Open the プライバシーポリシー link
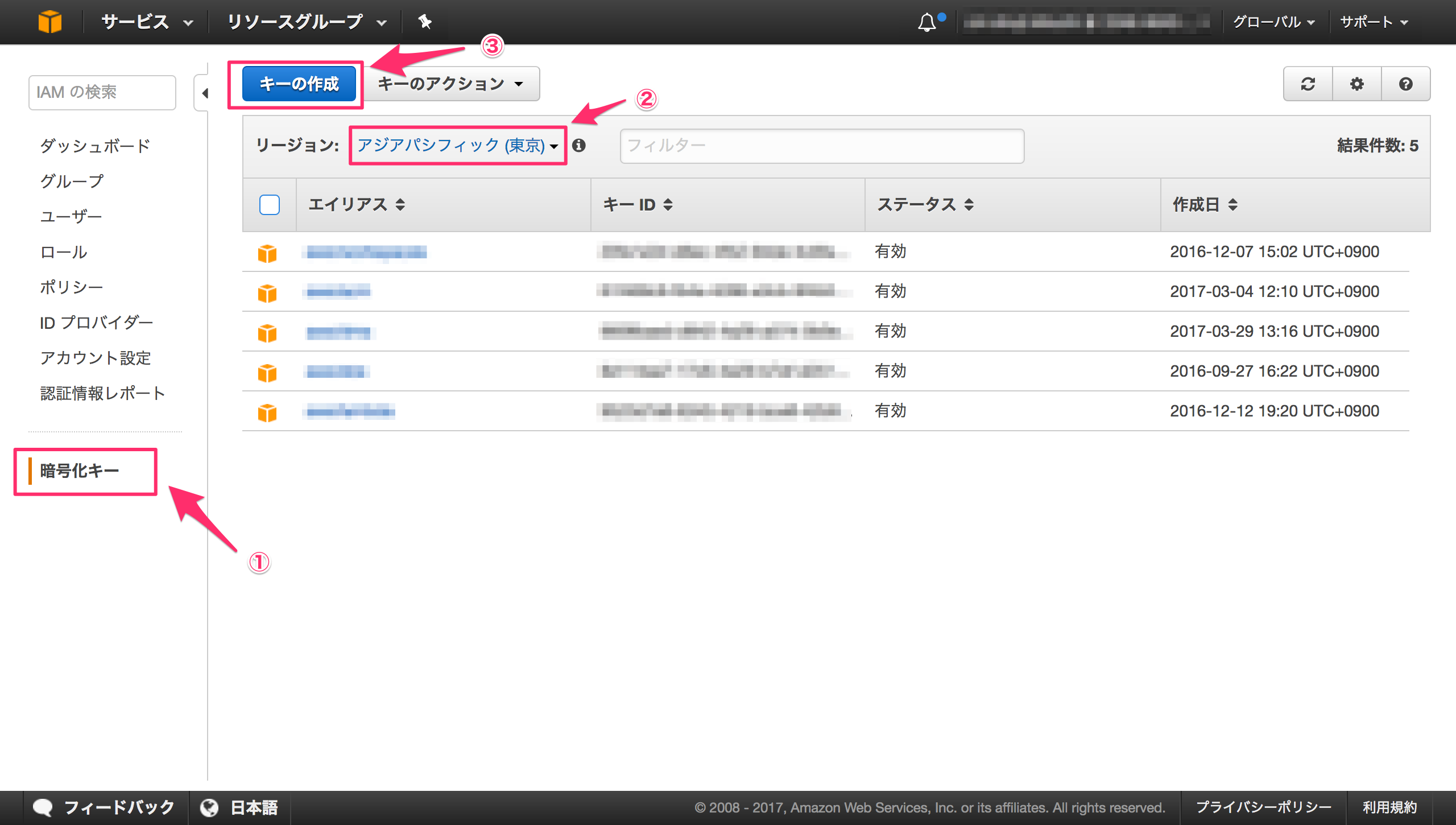The height and width of the screenshot is (825, 1456). point(1264,806)
